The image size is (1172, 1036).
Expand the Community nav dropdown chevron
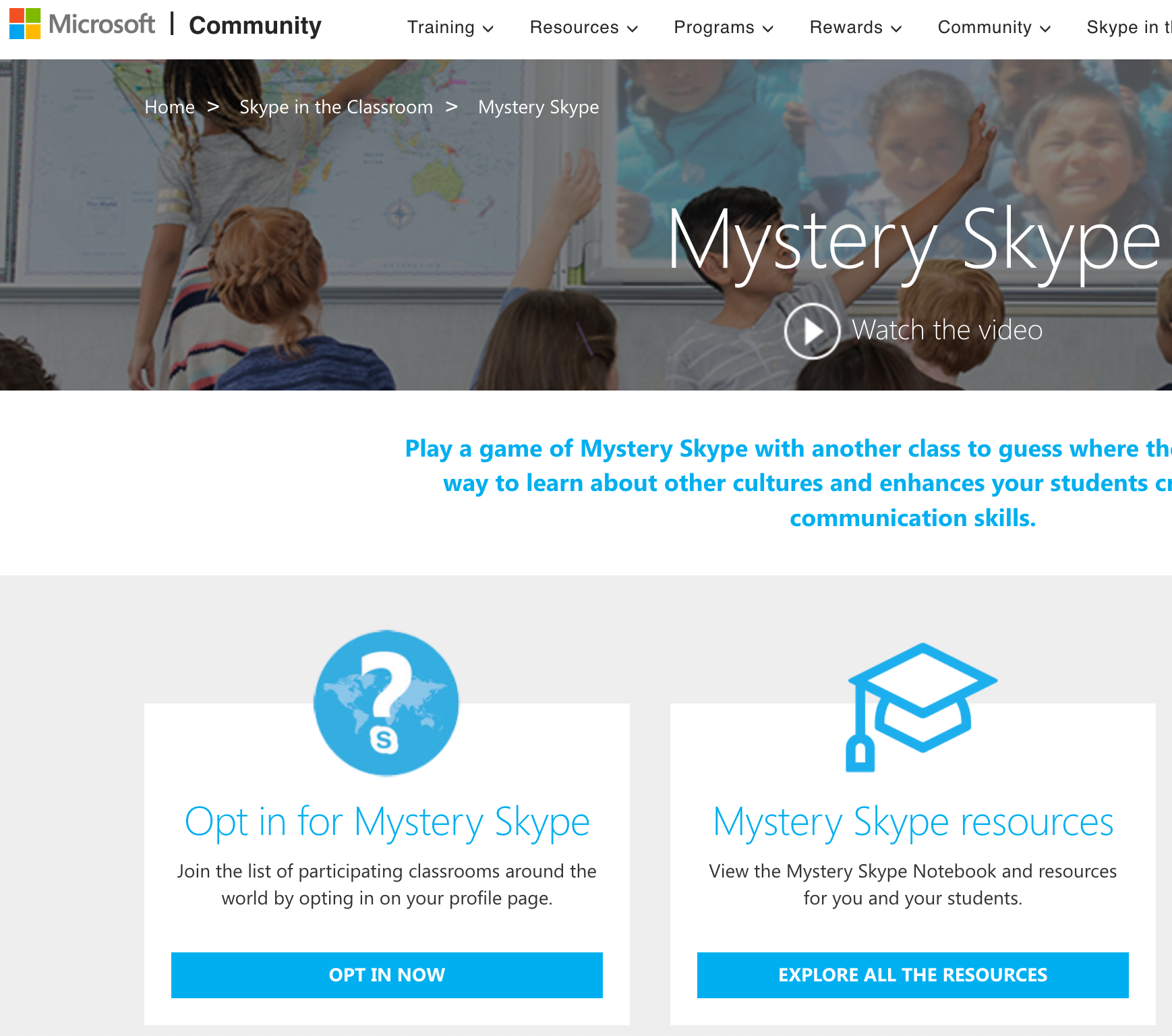click(1045, 28)
